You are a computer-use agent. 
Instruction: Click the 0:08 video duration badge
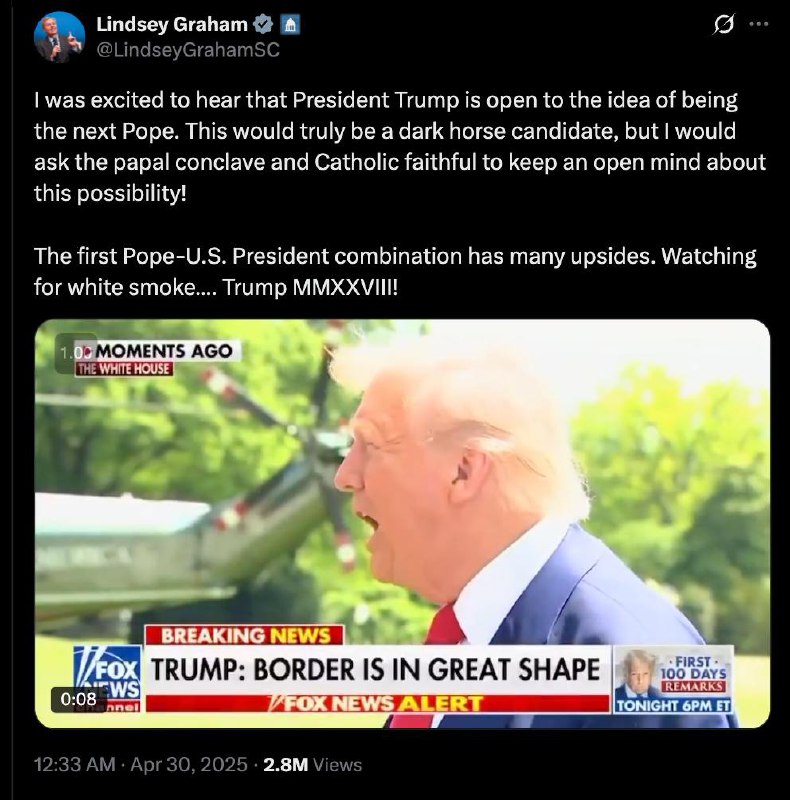click(79, 698)
